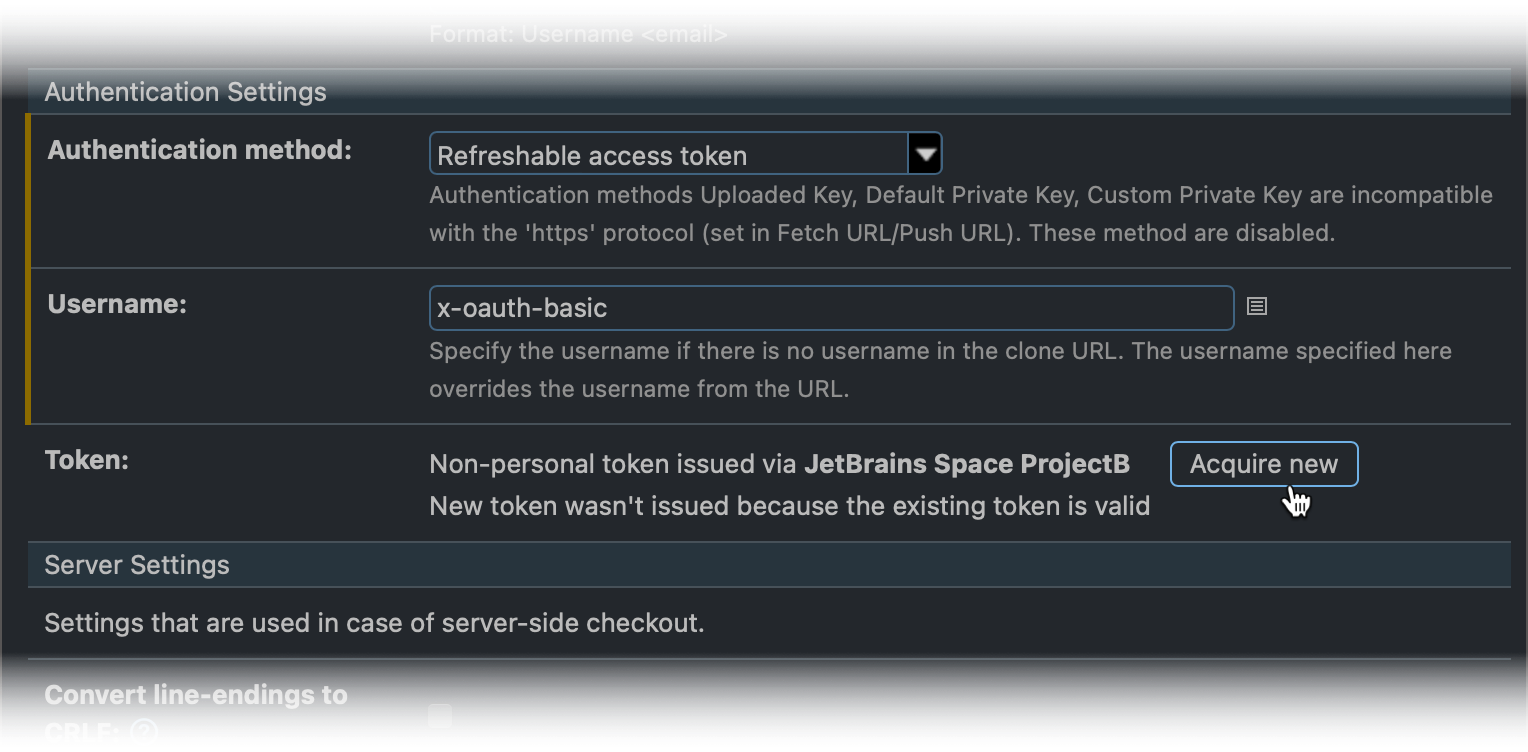Open the Refreshable access token dropdown
The image size is (1528, 752).
pyautogui.click(x=670, y=155)
